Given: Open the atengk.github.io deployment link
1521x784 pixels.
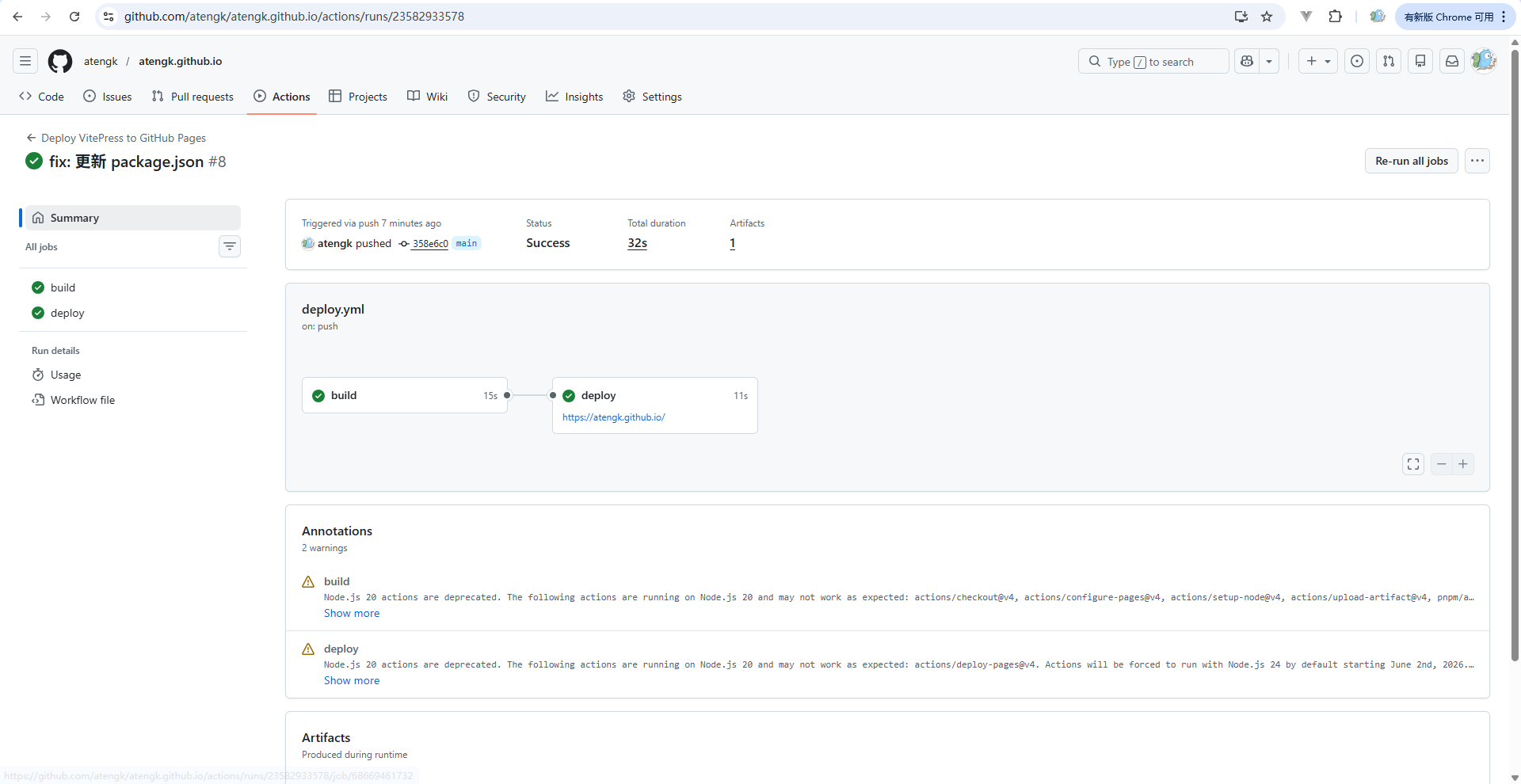Looking at the screenshot, I should pyautogui.click(x=614, y=417).
